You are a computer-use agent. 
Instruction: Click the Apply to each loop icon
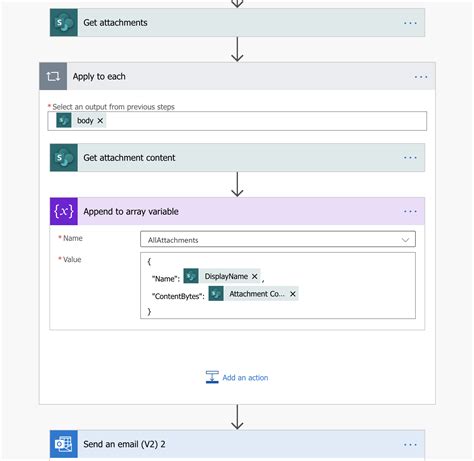point(53,76)
